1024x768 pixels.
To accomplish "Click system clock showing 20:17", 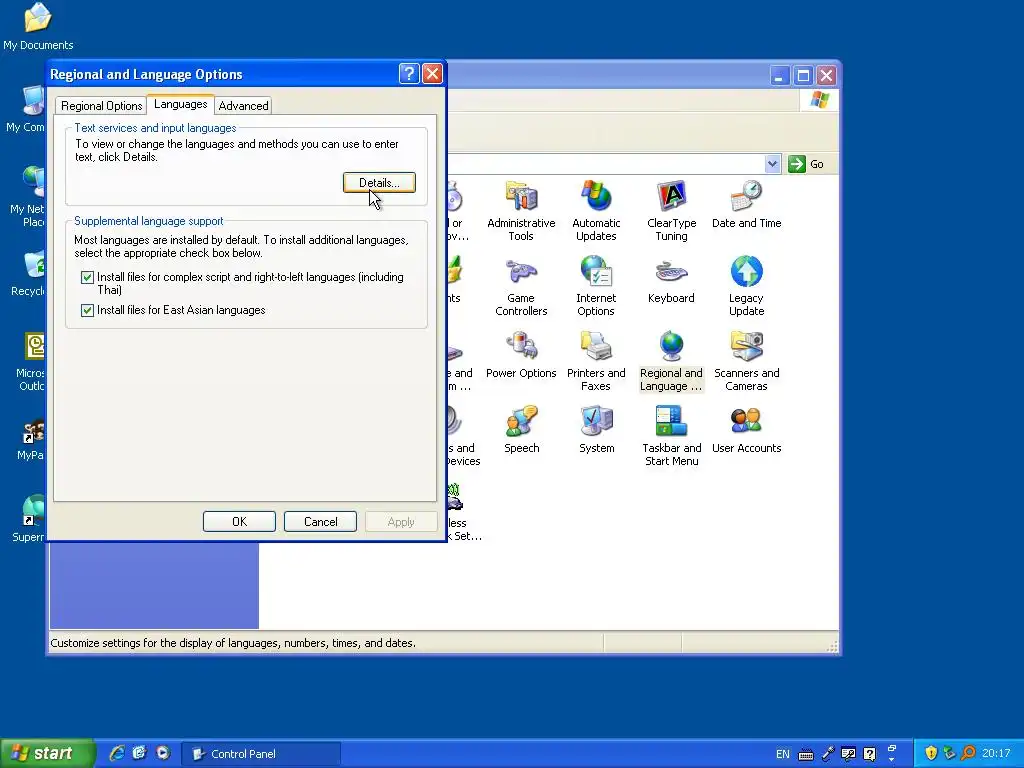I will (995, 754).
